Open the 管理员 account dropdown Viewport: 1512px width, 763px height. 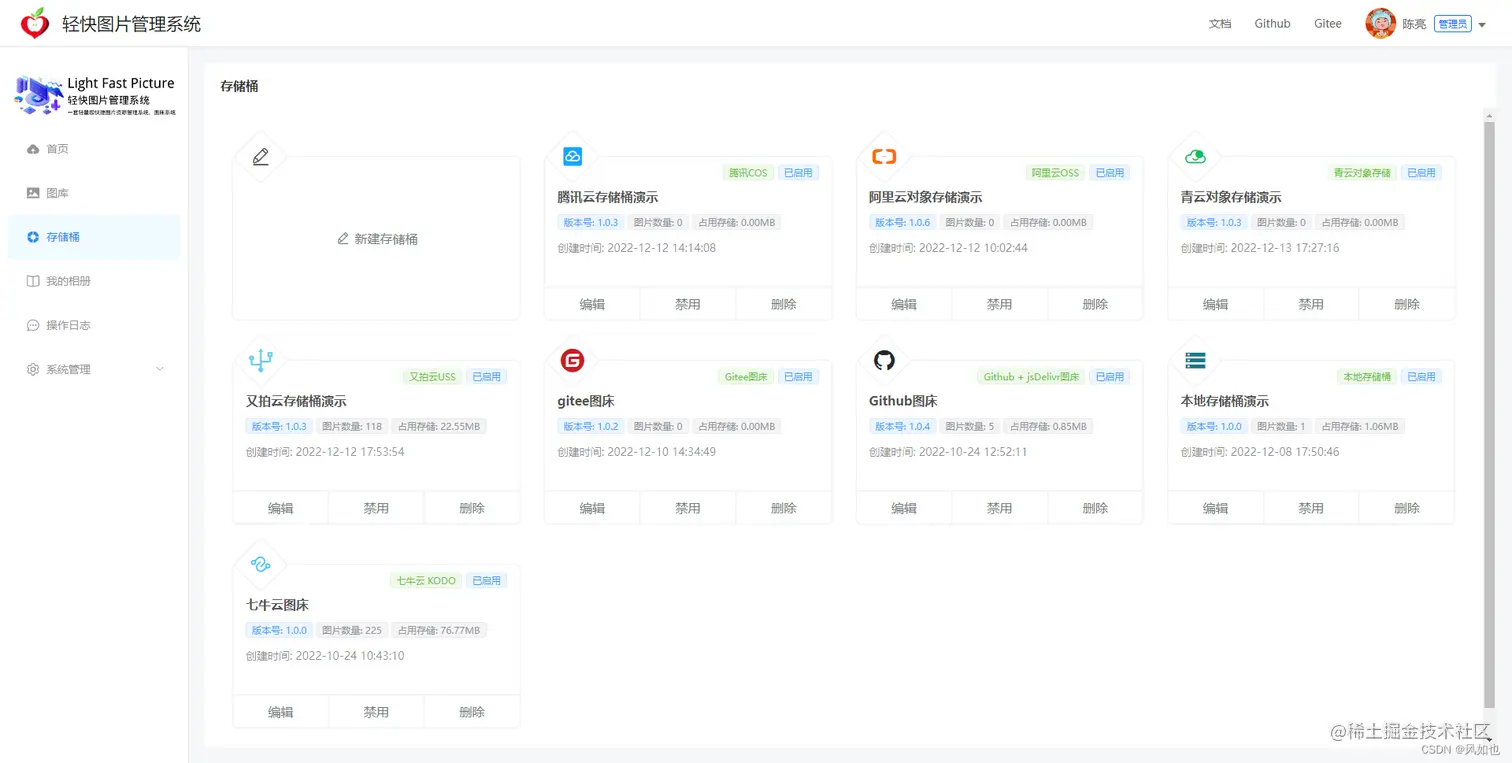[x=1452, y=23]
